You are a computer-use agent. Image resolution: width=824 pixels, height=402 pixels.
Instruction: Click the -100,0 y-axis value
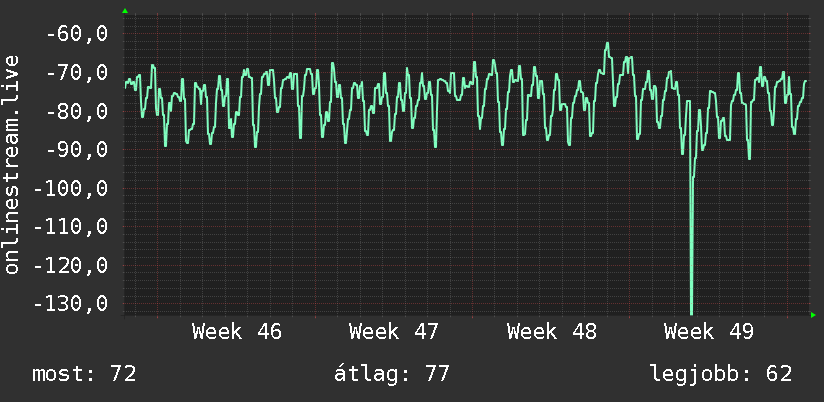point(70,188)
